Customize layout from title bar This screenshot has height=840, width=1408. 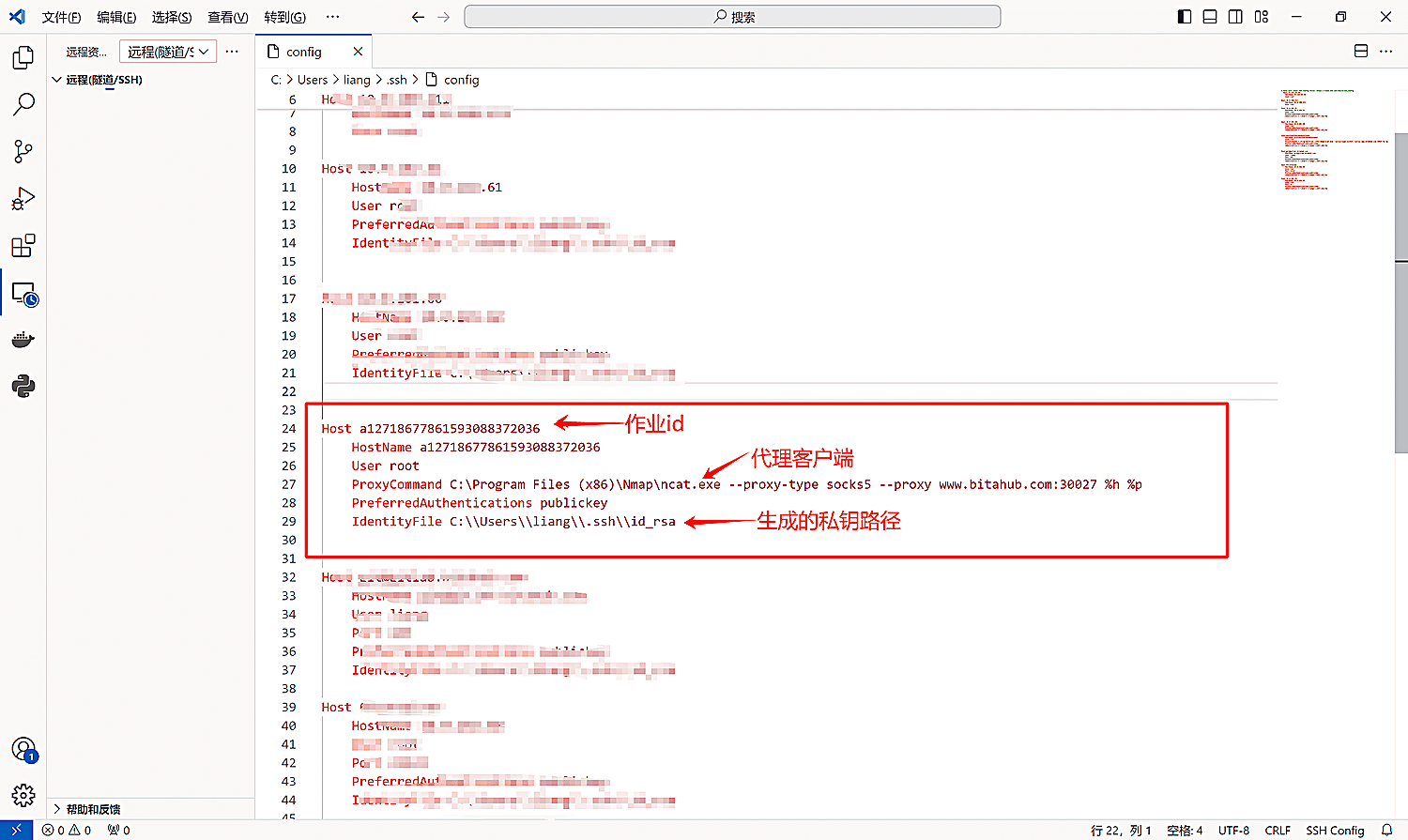tap(1262, 17)
